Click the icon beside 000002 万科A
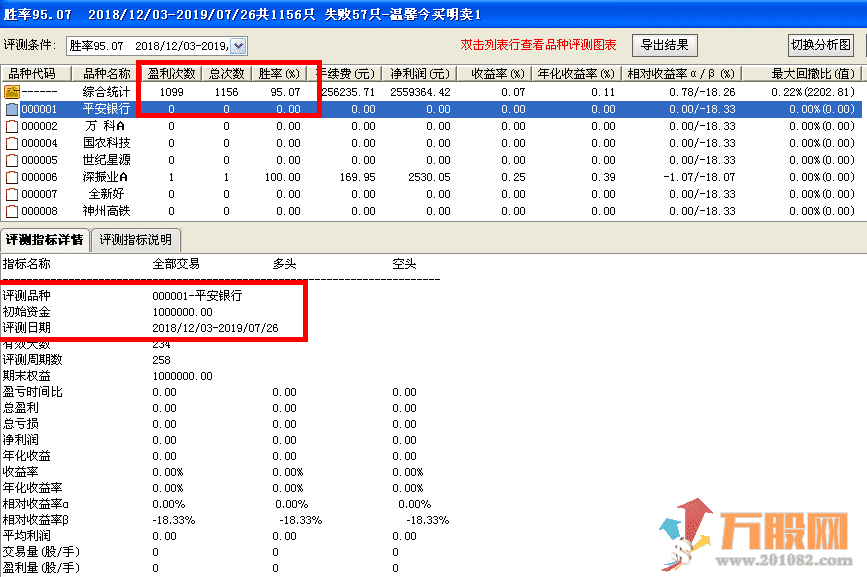This screenshot has height=577, width=867. tap(12, 127)
